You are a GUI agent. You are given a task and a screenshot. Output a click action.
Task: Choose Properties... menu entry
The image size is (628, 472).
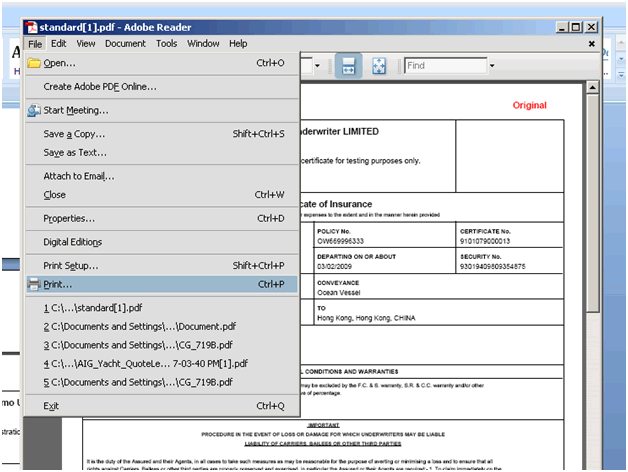pos(162,218)
